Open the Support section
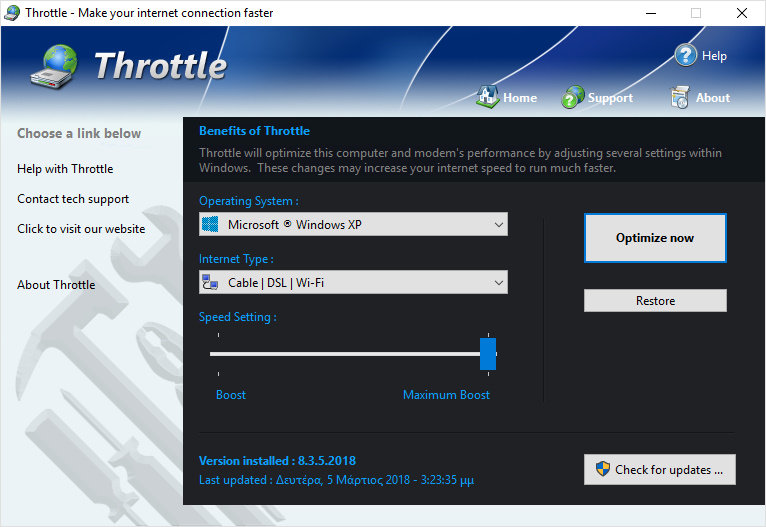The image size is (766, 527). pyautogui.click(x=610, y=98)
